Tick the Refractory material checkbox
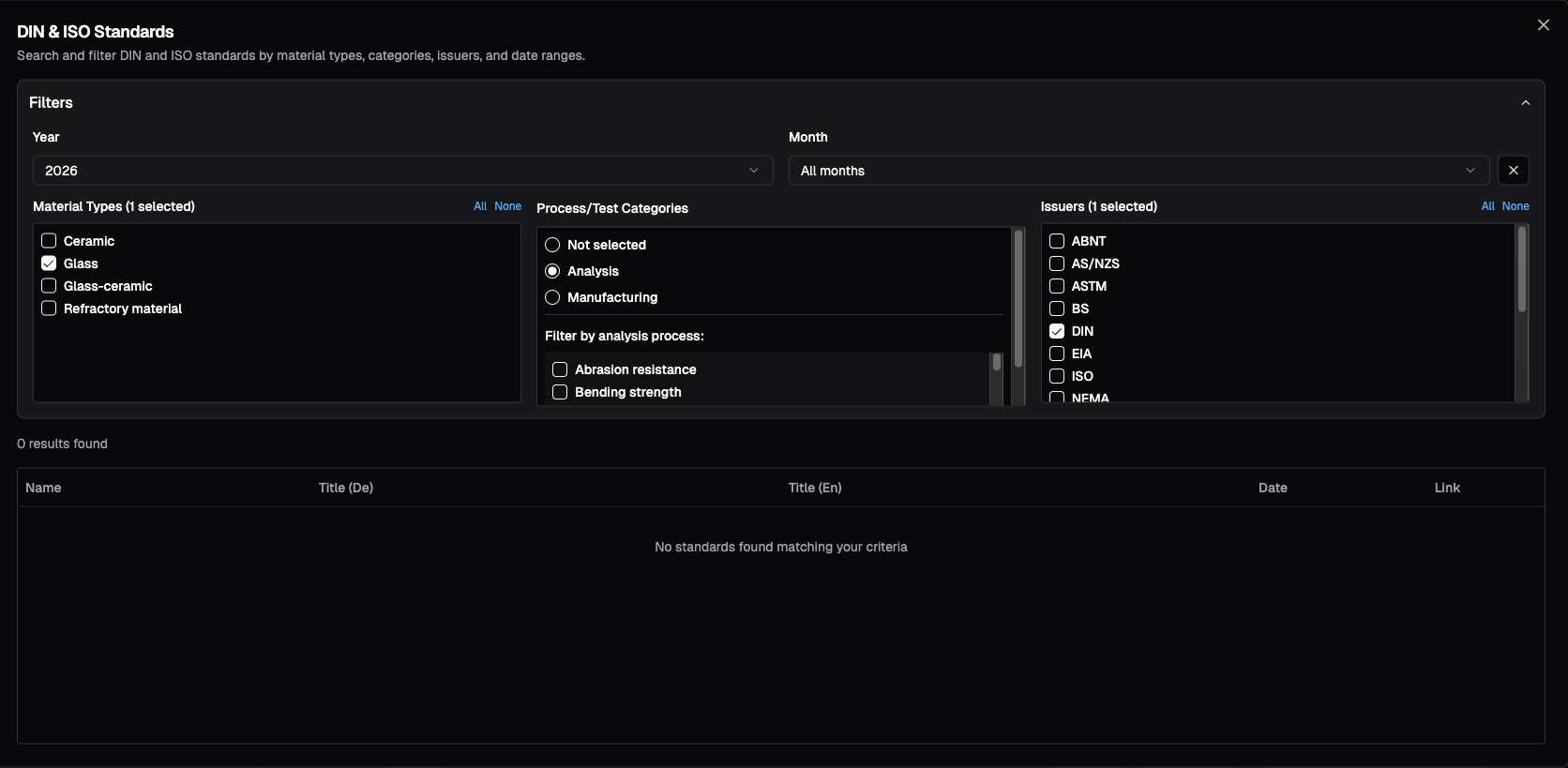The image size is (1568, 768). pos(50,309)
